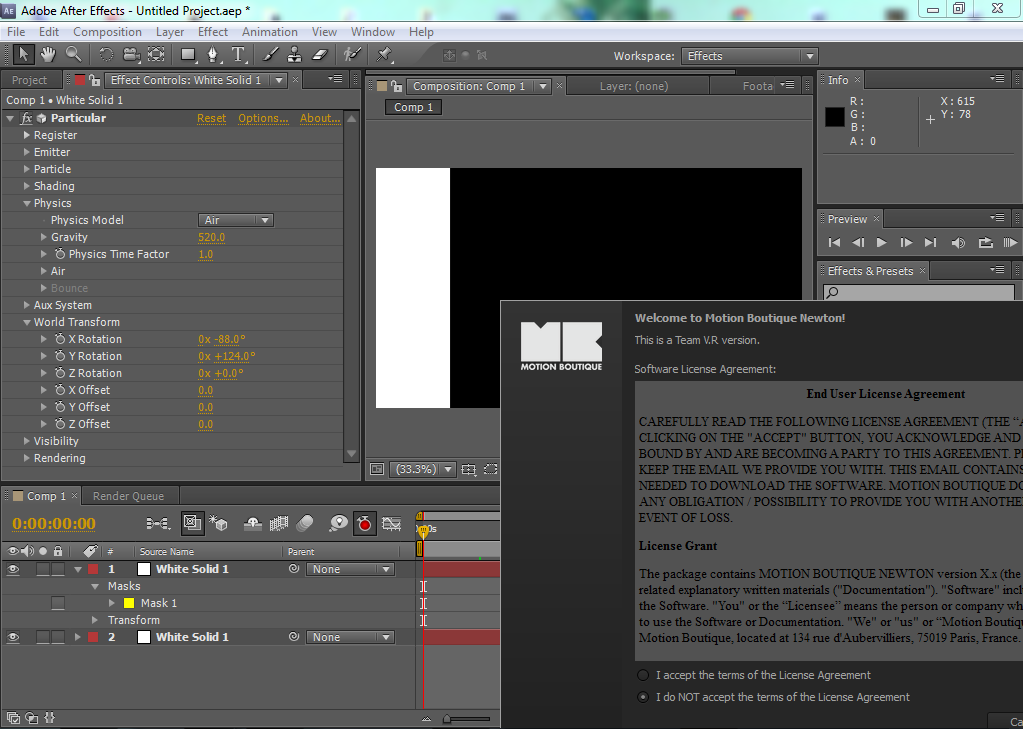Open Parent dropdown for layer 2
The height and width of the screenshot is (729, 1023).
click(350, 637)
